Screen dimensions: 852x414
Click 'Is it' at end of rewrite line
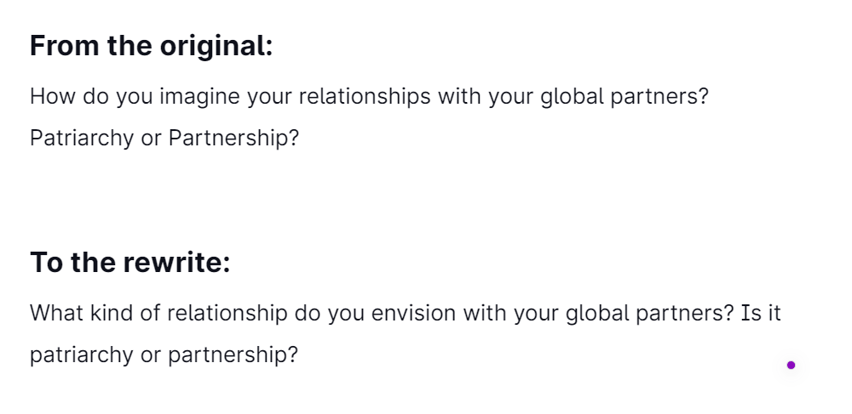[761, 313]
